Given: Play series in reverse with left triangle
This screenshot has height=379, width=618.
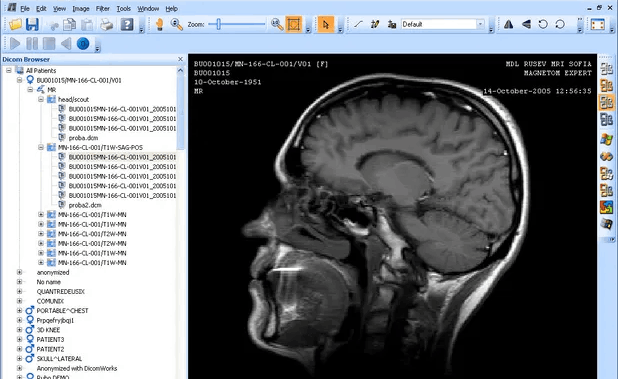Looking at the screenshot, I should click(66, 43).
